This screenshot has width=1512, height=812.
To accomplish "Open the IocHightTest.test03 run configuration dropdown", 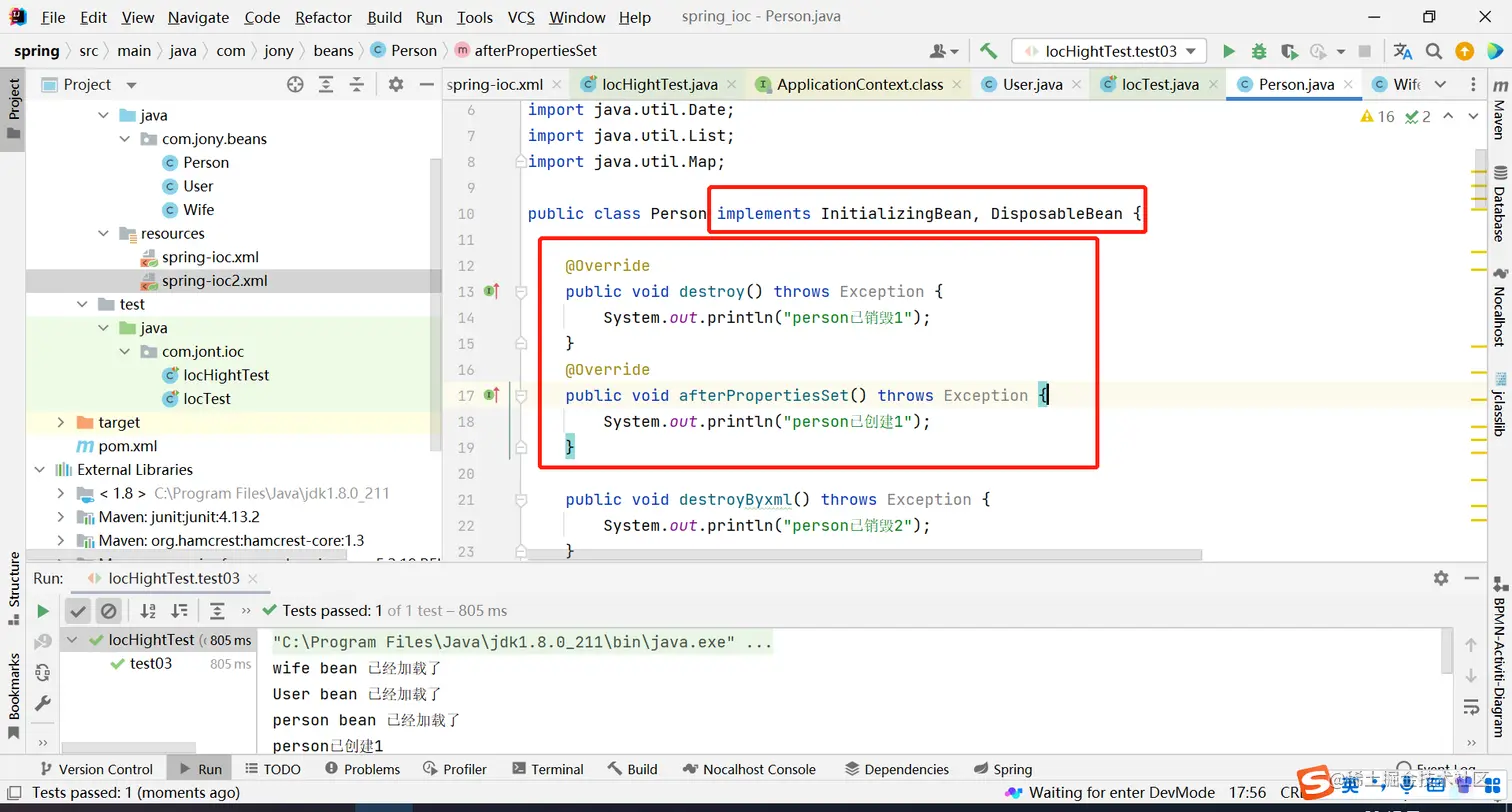I will click(1109, 51).
